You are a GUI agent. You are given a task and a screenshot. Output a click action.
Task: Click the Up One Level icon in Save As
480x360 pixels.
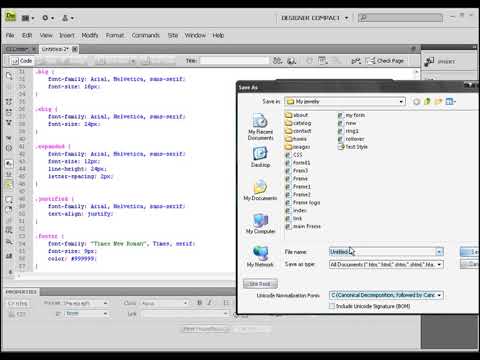tap(427, 101)
